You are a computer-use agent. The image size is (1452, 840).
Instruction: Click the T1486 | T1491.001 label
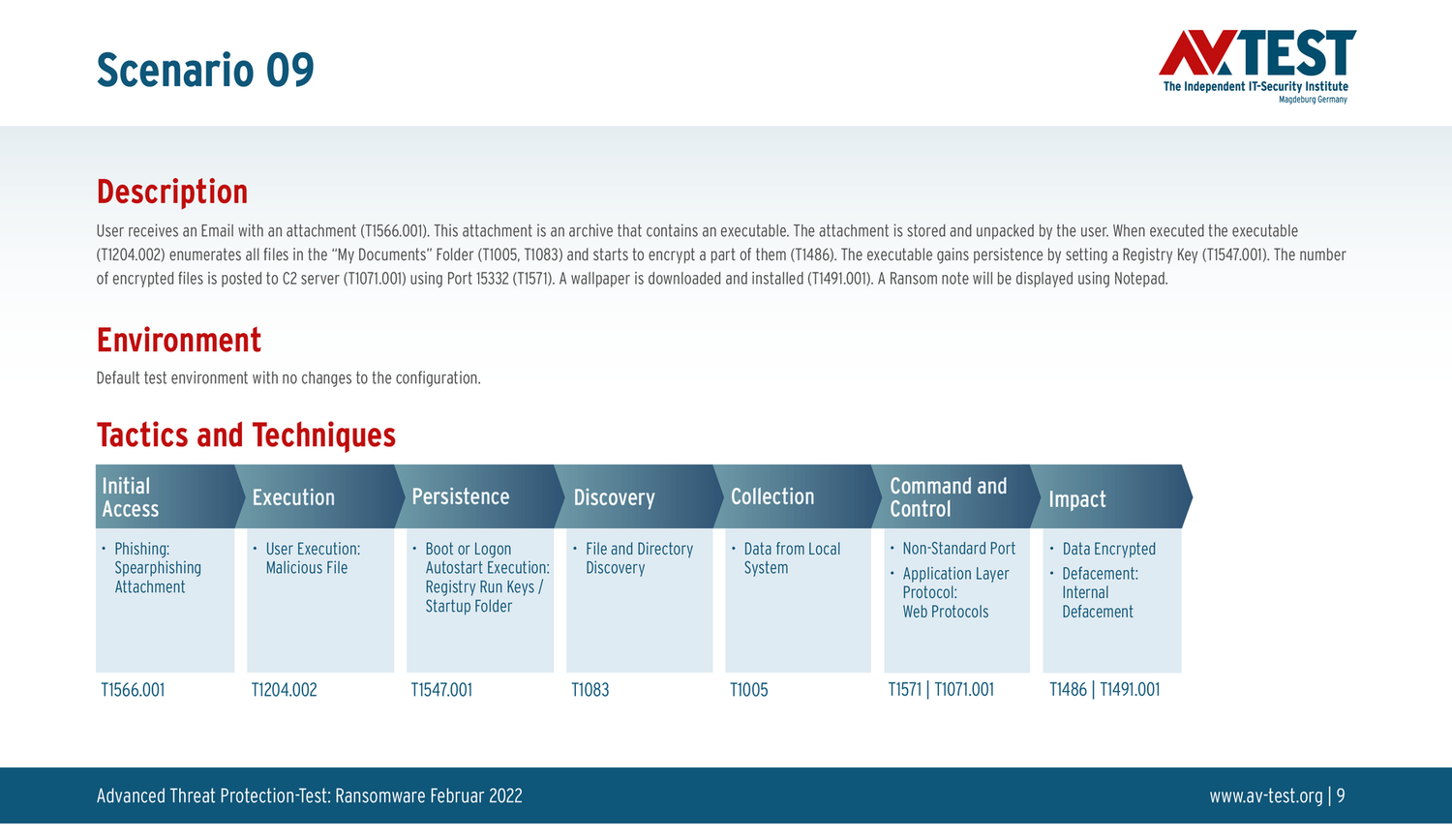point(1104,690)
